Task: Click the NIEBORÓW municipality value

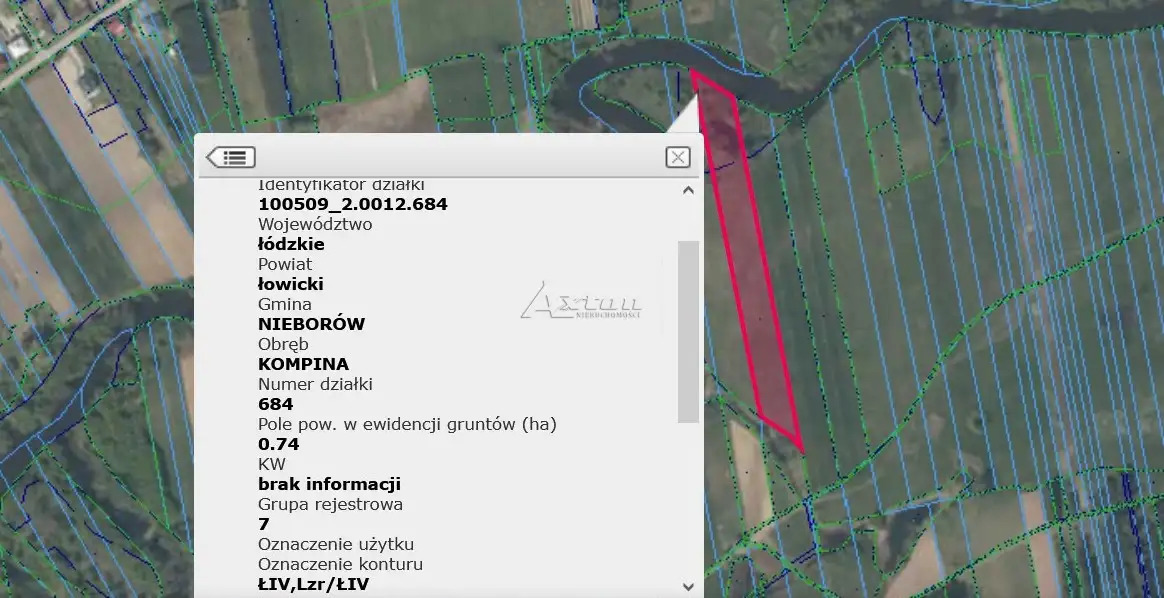Action: tap(311, 324)
